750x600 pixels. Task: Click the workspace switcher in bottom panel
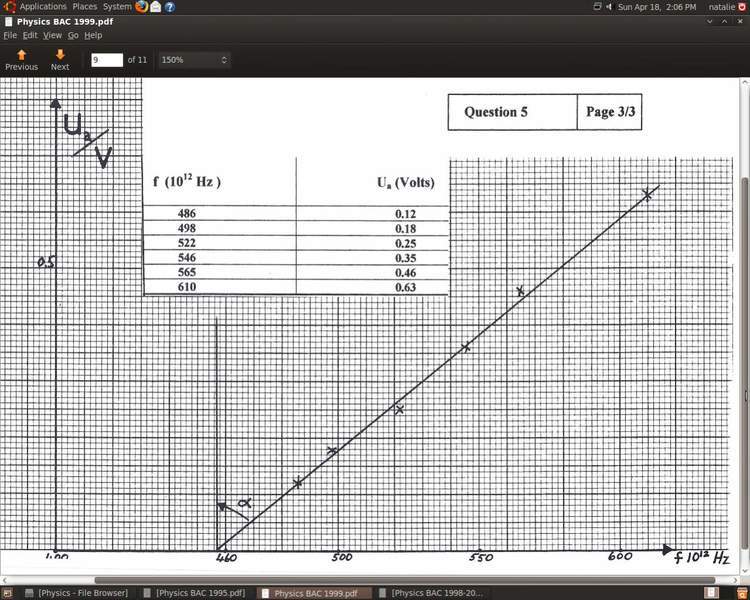tap(711, 593)
